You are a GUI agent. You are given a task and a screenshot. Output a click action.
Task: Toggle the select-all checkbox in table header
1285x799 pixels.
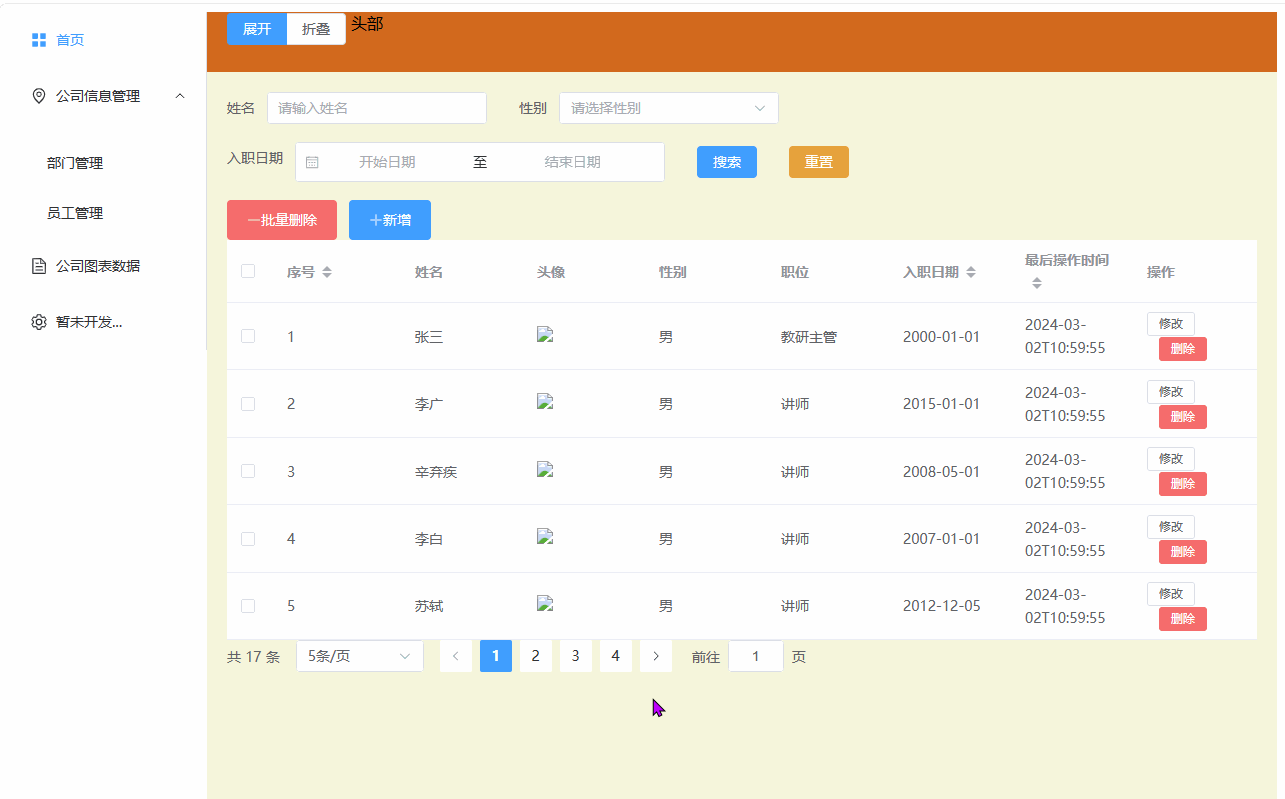click(x=248, y=271)
